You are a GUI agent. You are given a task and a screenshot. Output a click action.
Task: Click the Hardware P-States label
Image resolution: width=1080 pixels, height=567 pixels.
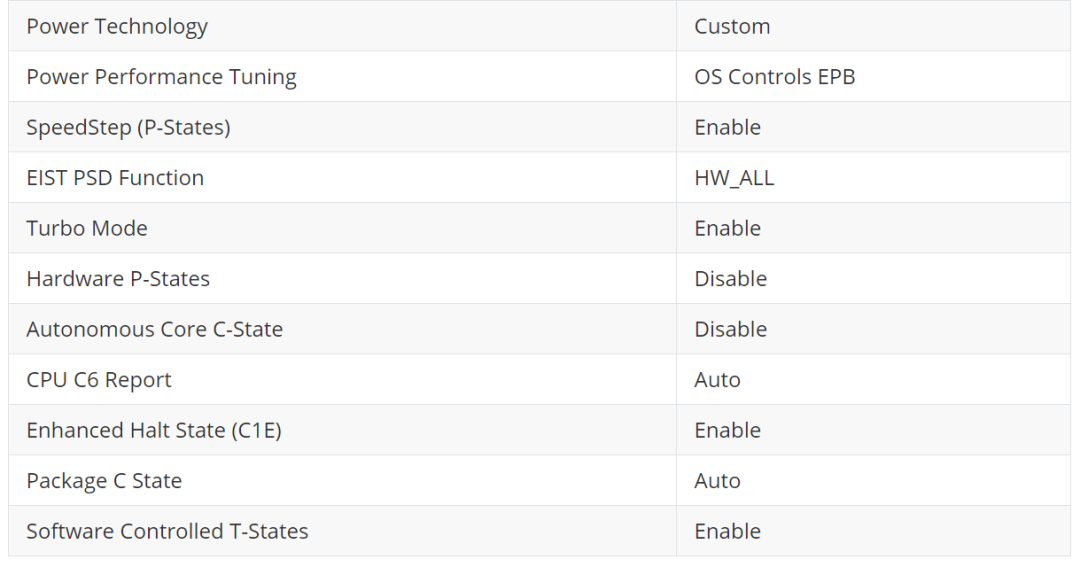click(118, 279)
